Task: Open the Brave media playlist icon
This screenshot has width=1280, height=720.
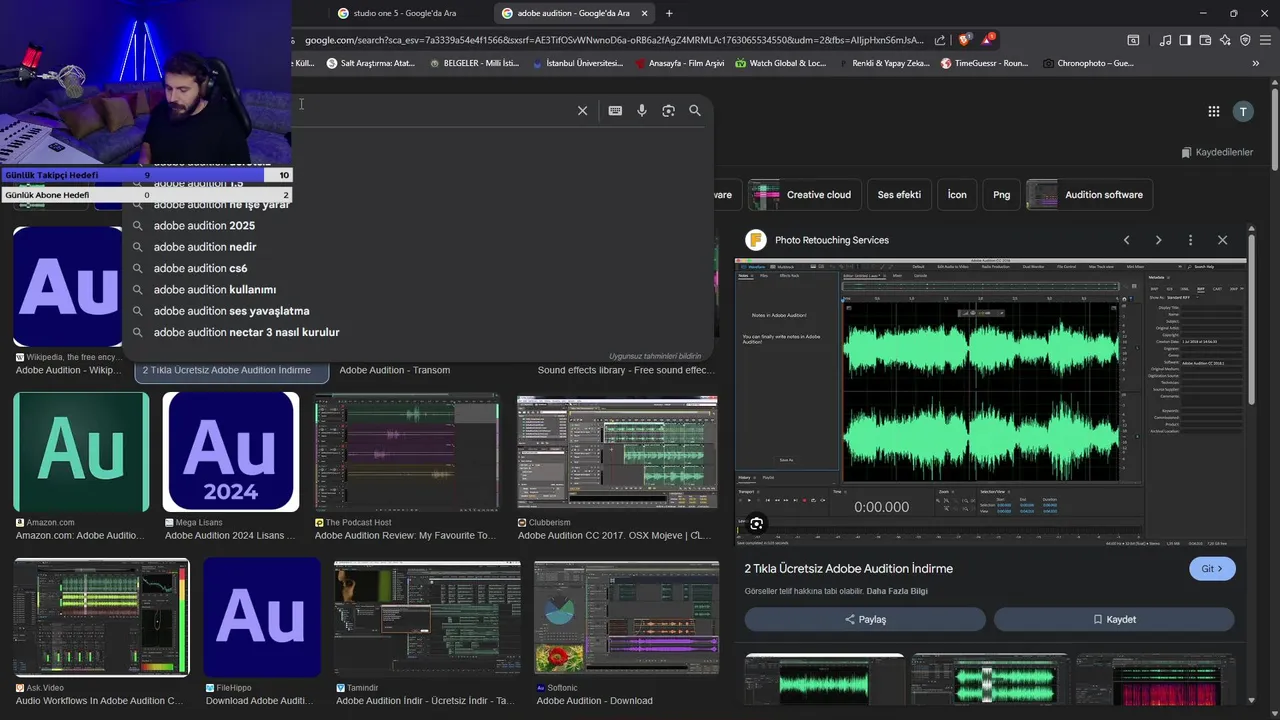Action: pyautogui.click(x=1165, y=40)
